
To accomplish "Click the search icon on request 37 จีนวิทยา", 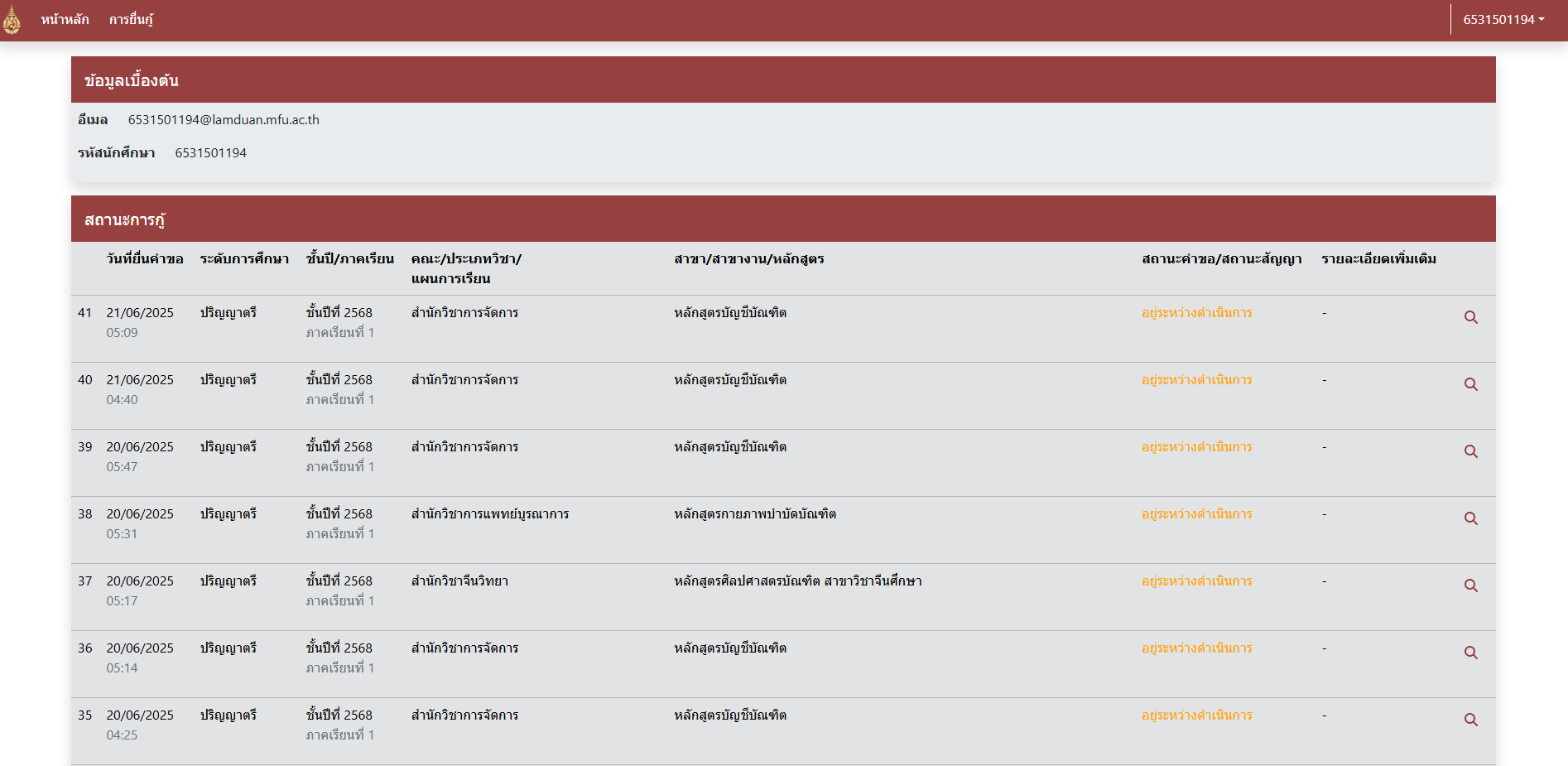I will pyautogui.click(x=1471, y=585).
